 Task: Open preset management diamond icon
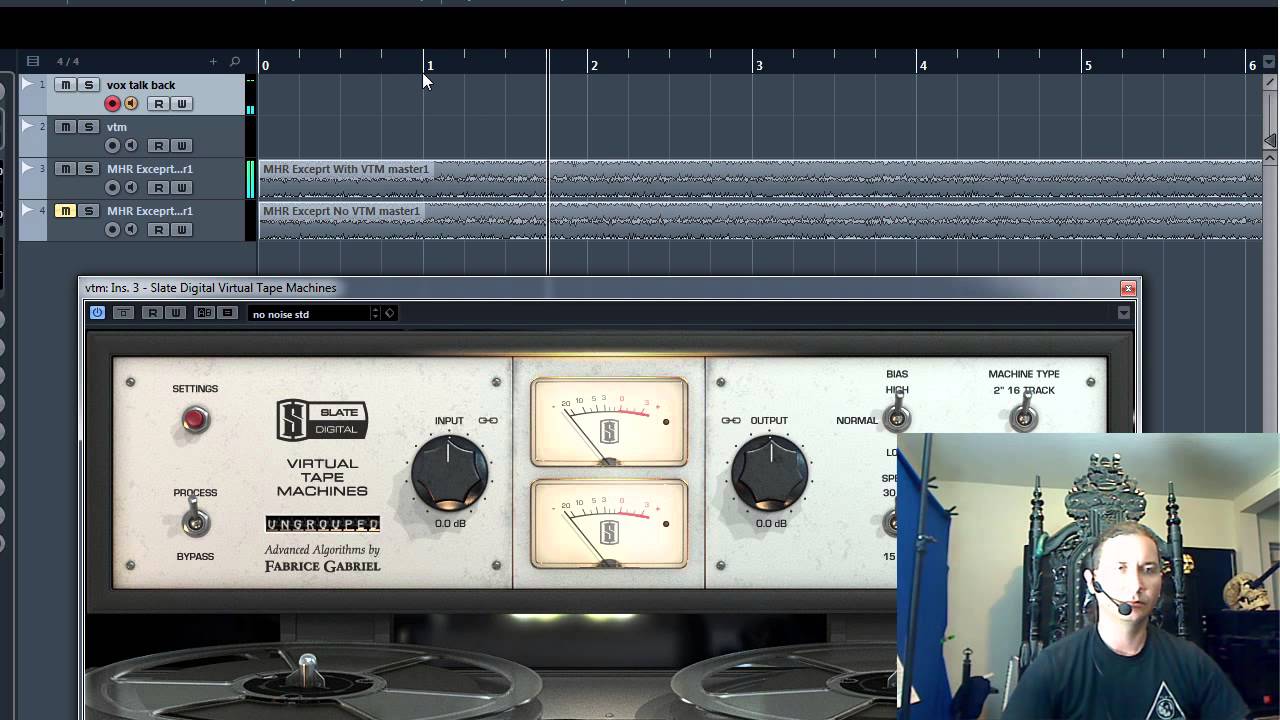coord(390,314)
